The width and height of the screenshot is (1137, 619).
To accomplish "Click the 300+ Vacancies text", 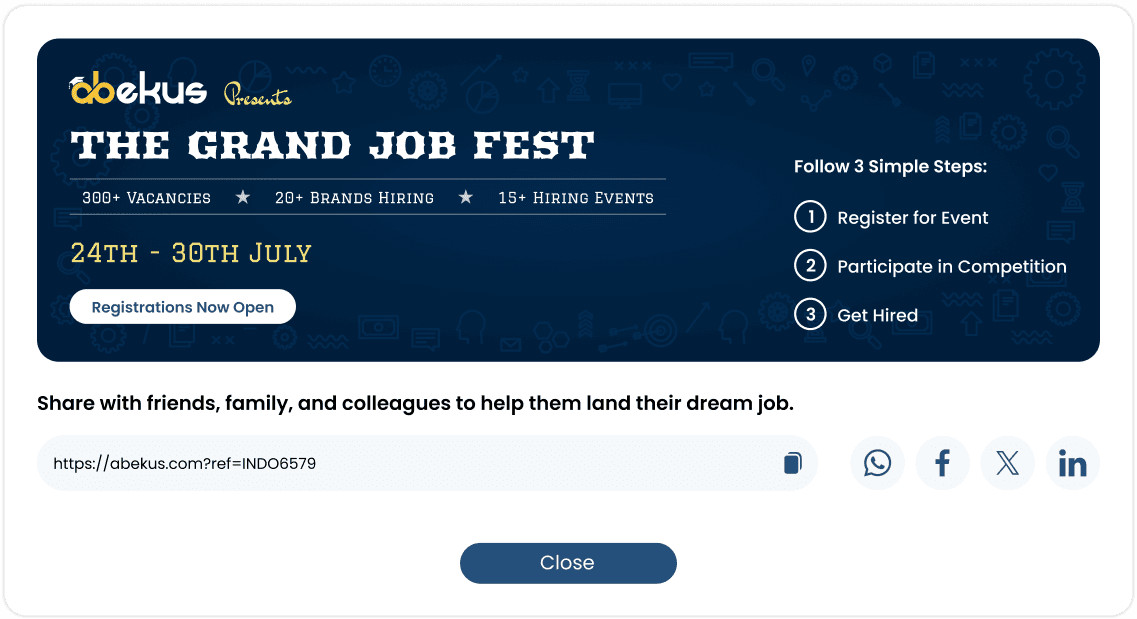I will pyautogui.click(x=146, y=198).
